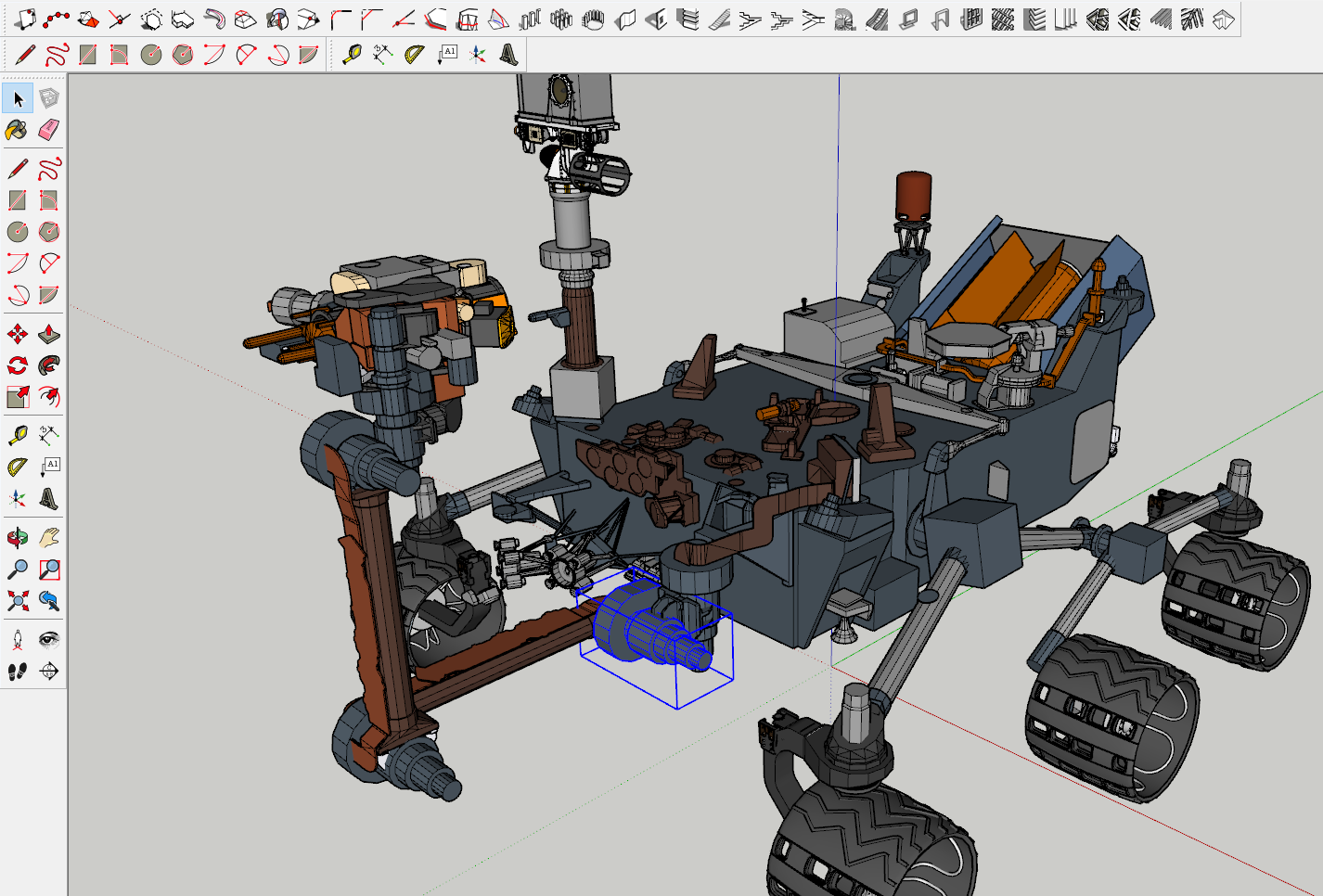
Task: Select the Scale tool
Action: click(x=18, y=397)
